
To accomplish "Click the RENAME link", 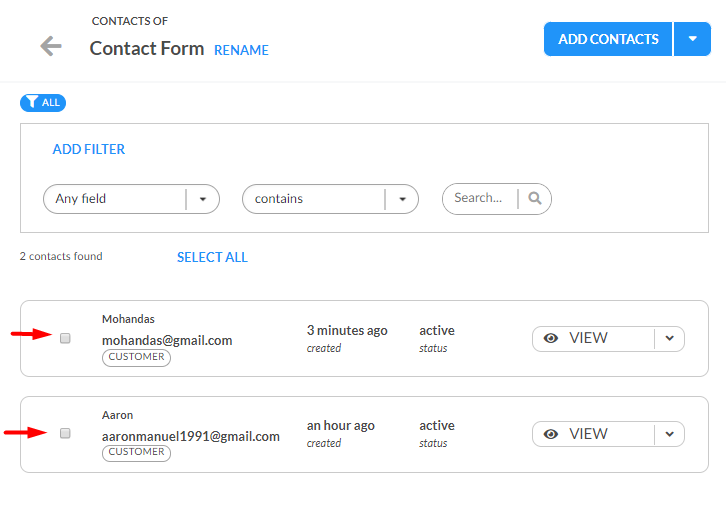I will pyautogui.click(x=241, y=50).
